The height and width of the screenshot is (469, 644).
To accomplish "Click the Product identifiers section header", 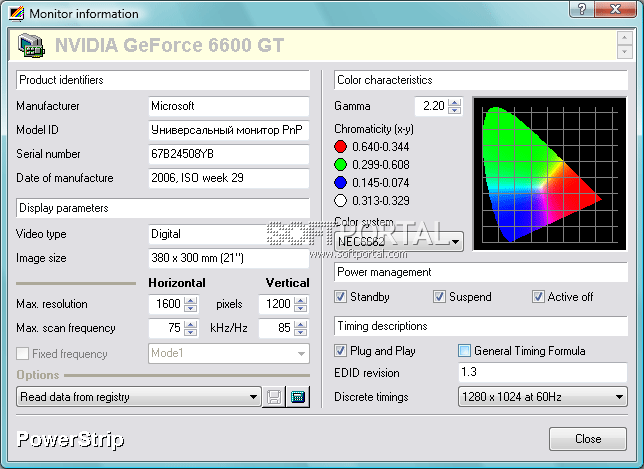I will [x=163, y=80].
